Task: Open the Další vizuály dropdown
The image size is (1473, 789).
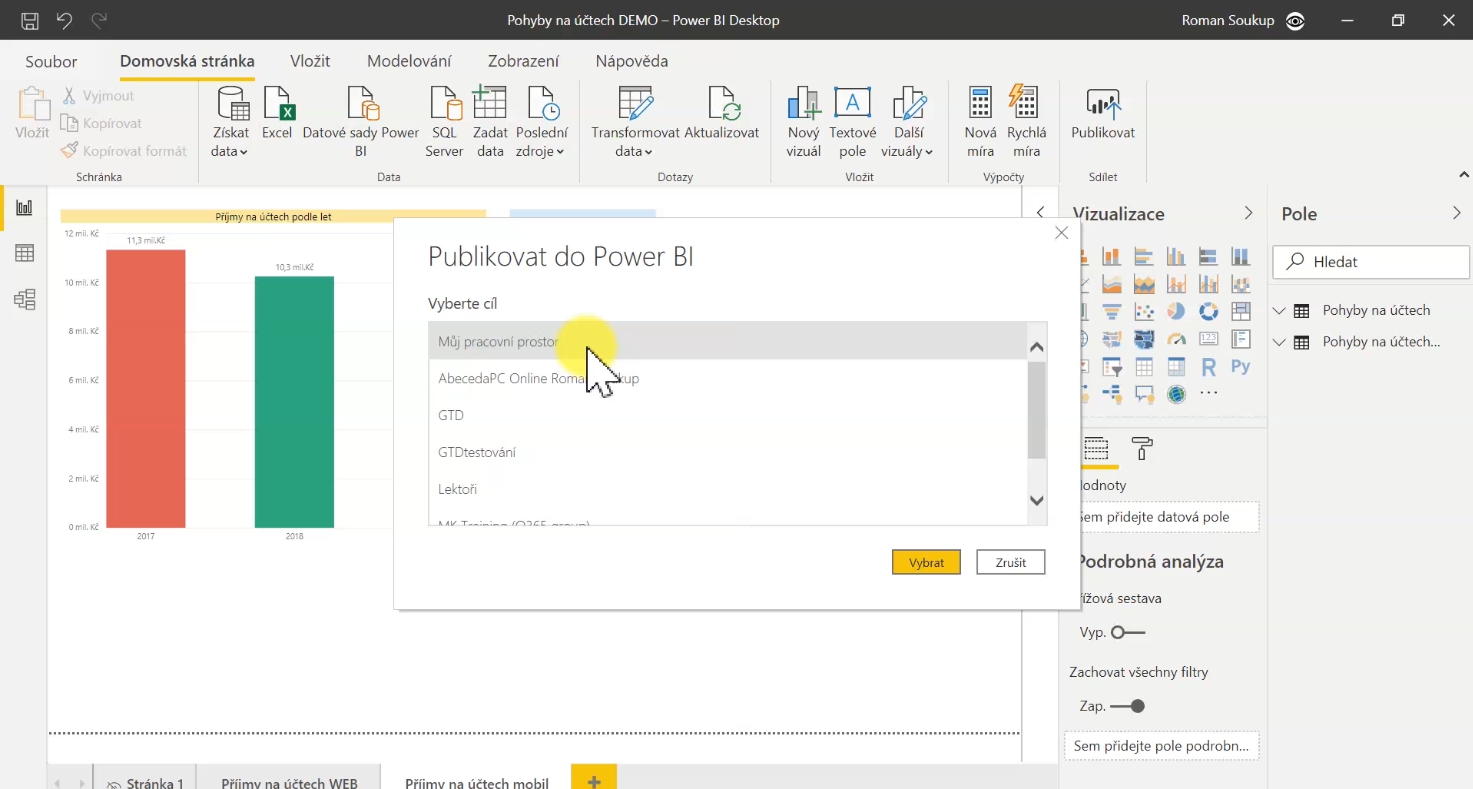Action: 908,122
